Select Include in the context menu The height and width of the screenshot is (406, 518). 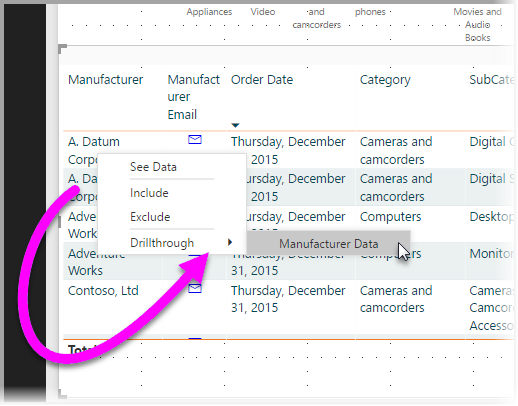pyautogui.click(x=149, y=193)
